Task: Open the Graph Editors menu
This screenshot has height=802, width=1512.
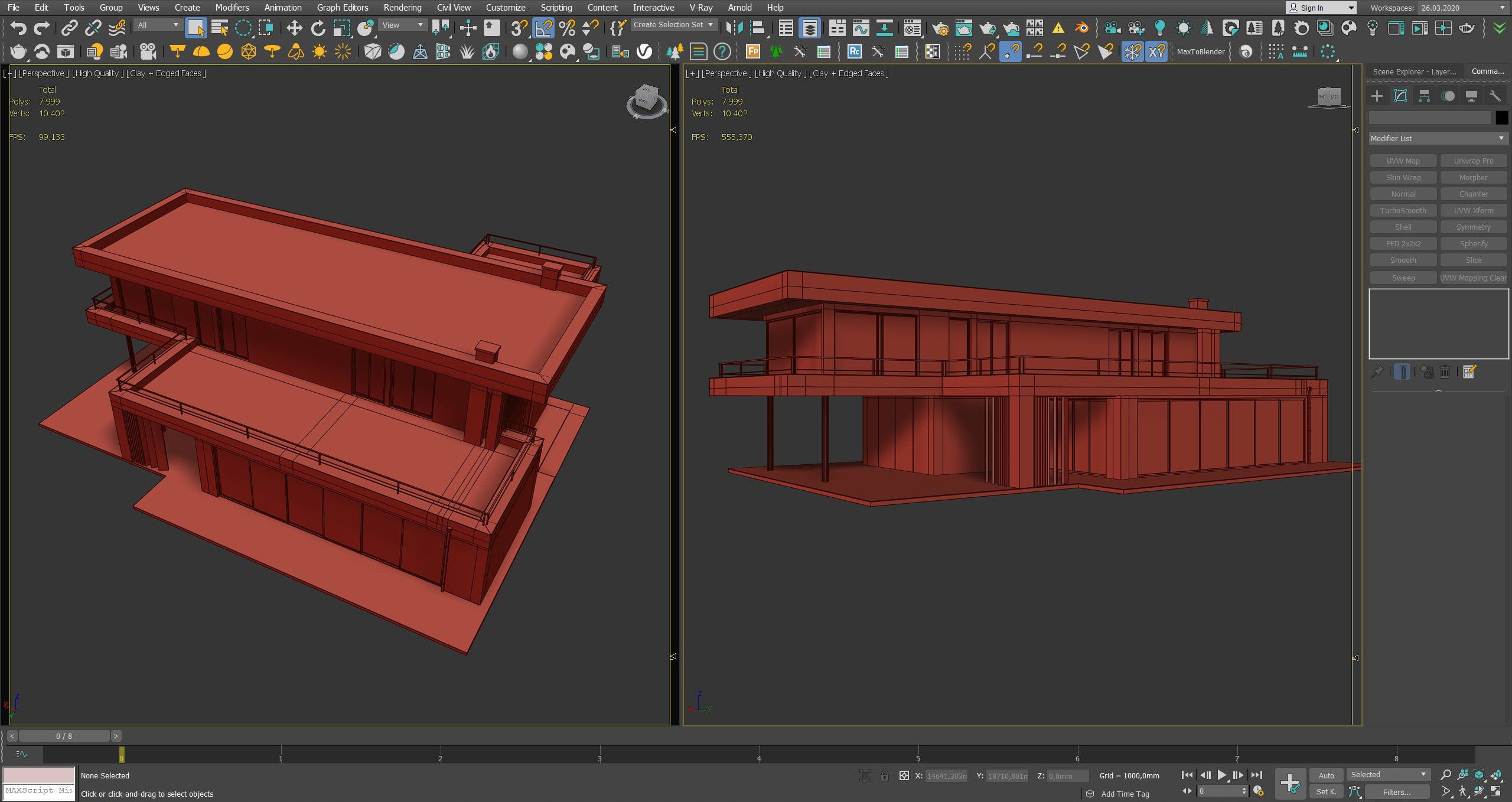Action: click(343, 8)
